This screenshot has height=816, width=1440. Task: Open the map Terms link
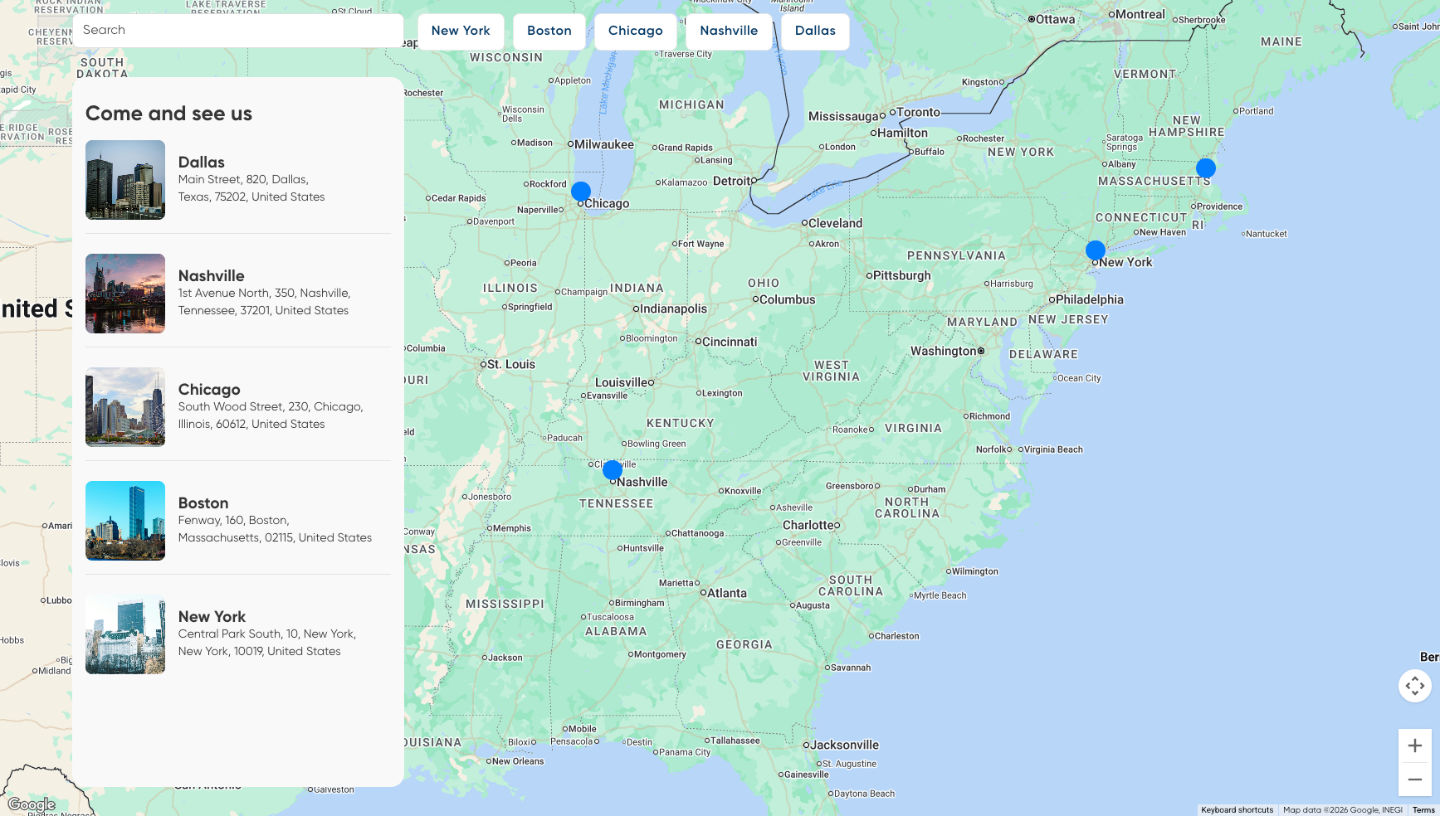click(x=1423, y=810)
